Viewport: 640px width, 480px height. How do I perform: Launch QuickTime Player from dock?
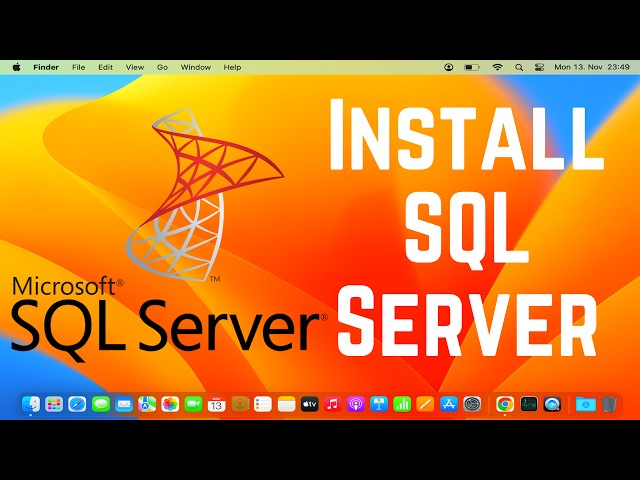click(552, 404)
